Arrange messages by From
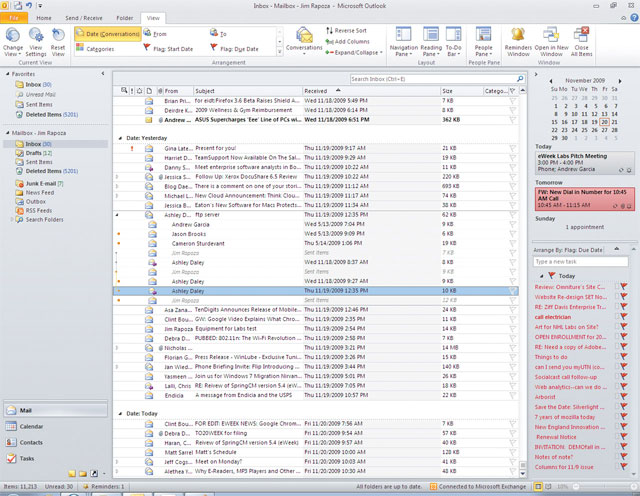Screen dimensions: 640x496 click(x=155, y=34)
